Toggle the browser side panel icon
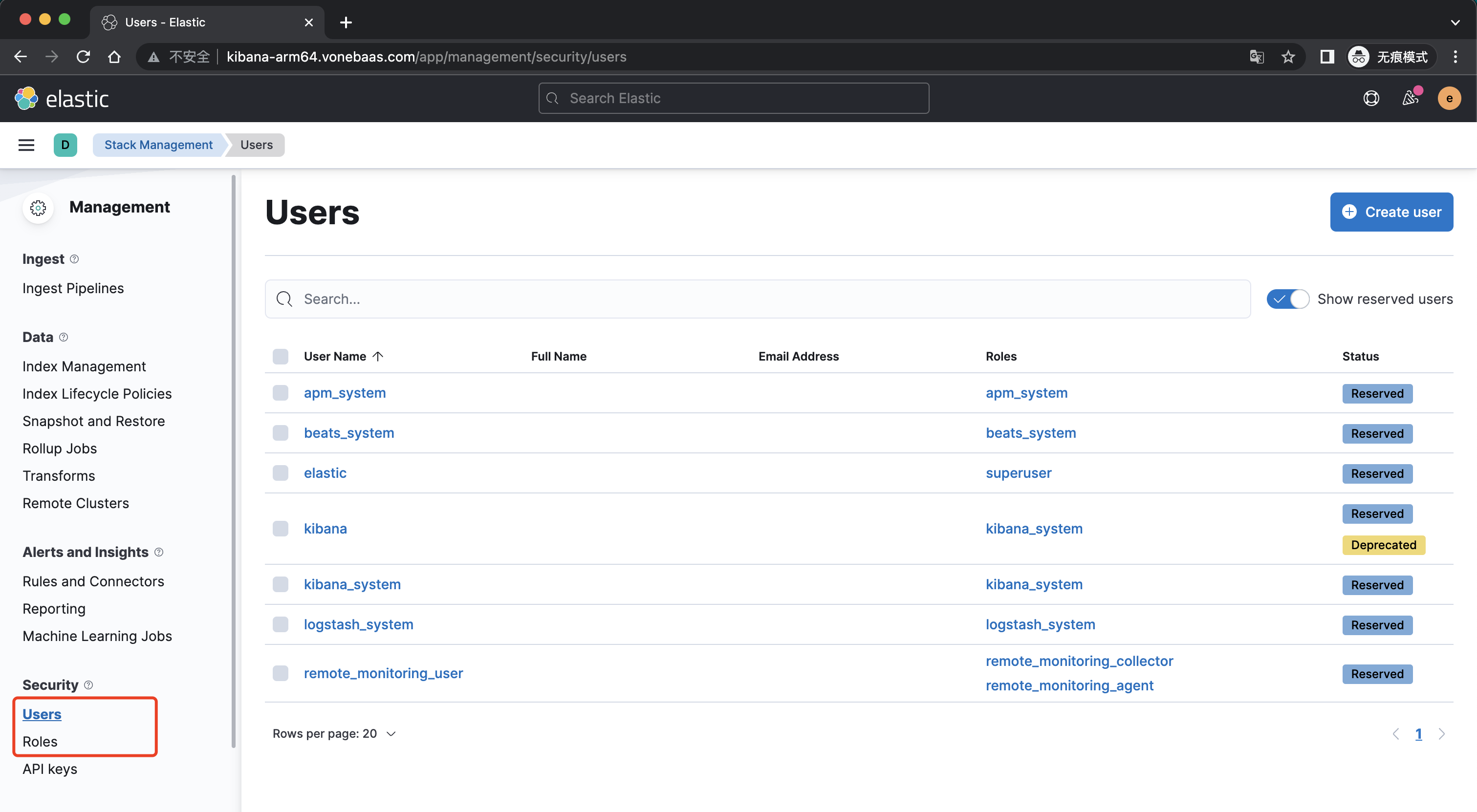This screenshot has height=812, width=1477. point(1327,57)
